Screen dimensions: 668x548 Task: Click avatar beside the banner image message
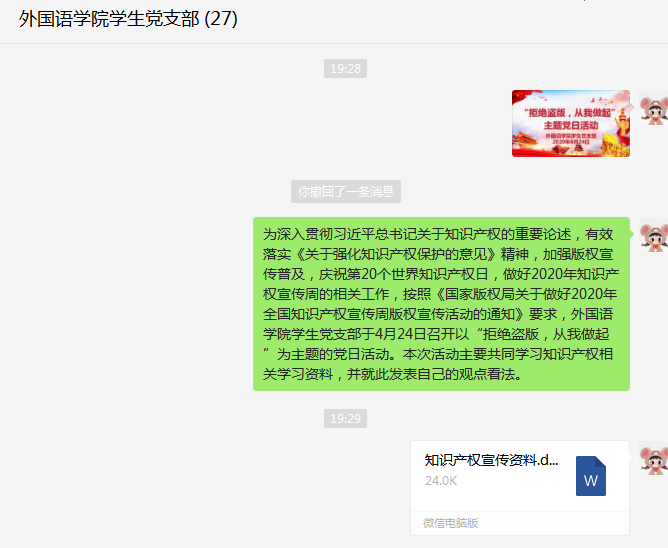654,107
